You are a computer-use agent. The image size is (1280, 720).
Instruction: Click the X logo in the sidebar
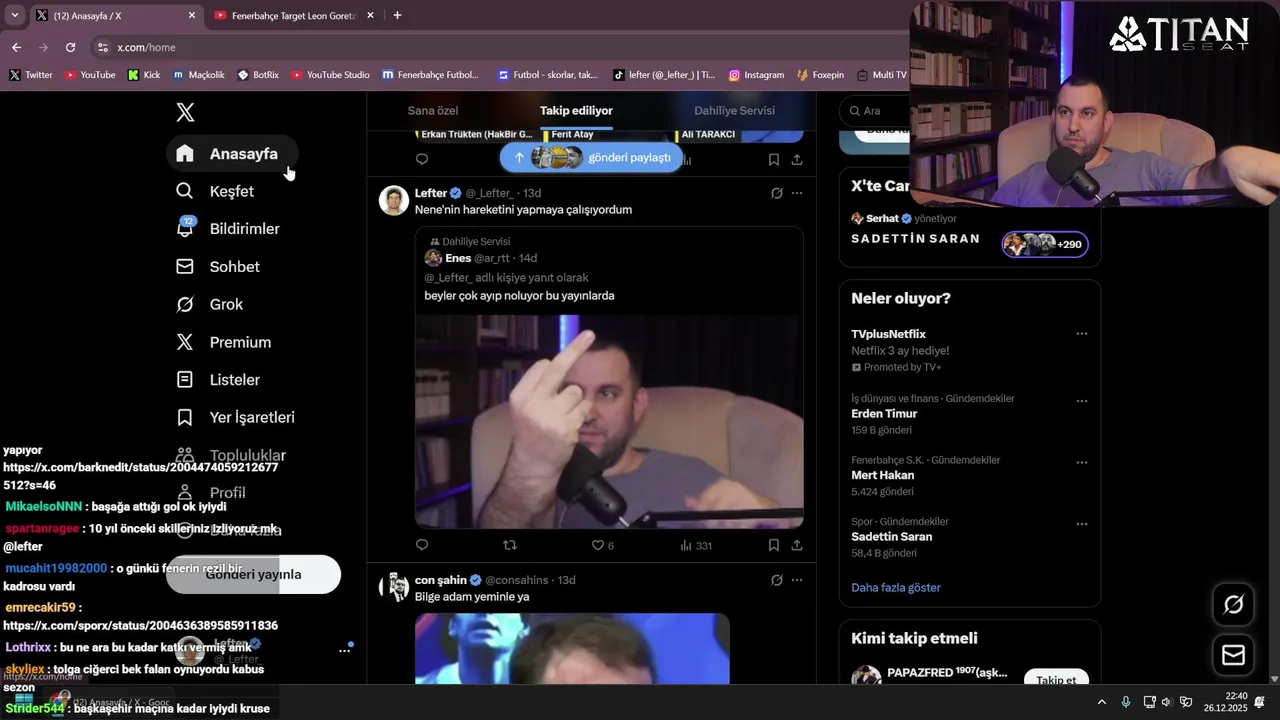coord(185,112)
